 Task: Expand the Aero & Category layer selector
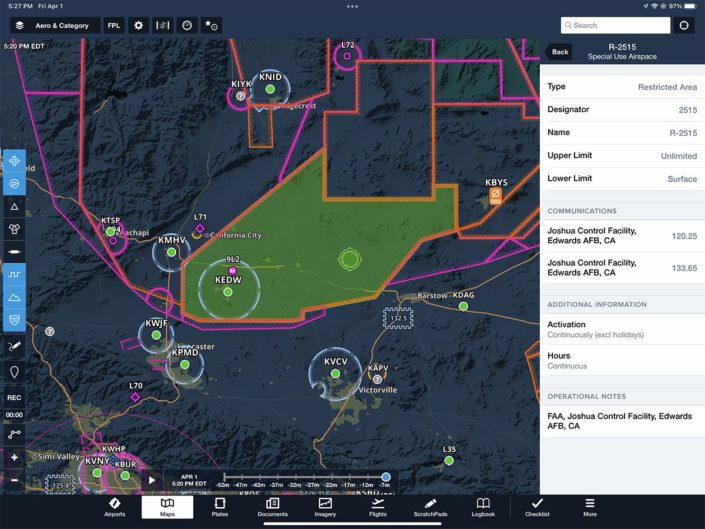pyautogui.click(x=53, y=25)
